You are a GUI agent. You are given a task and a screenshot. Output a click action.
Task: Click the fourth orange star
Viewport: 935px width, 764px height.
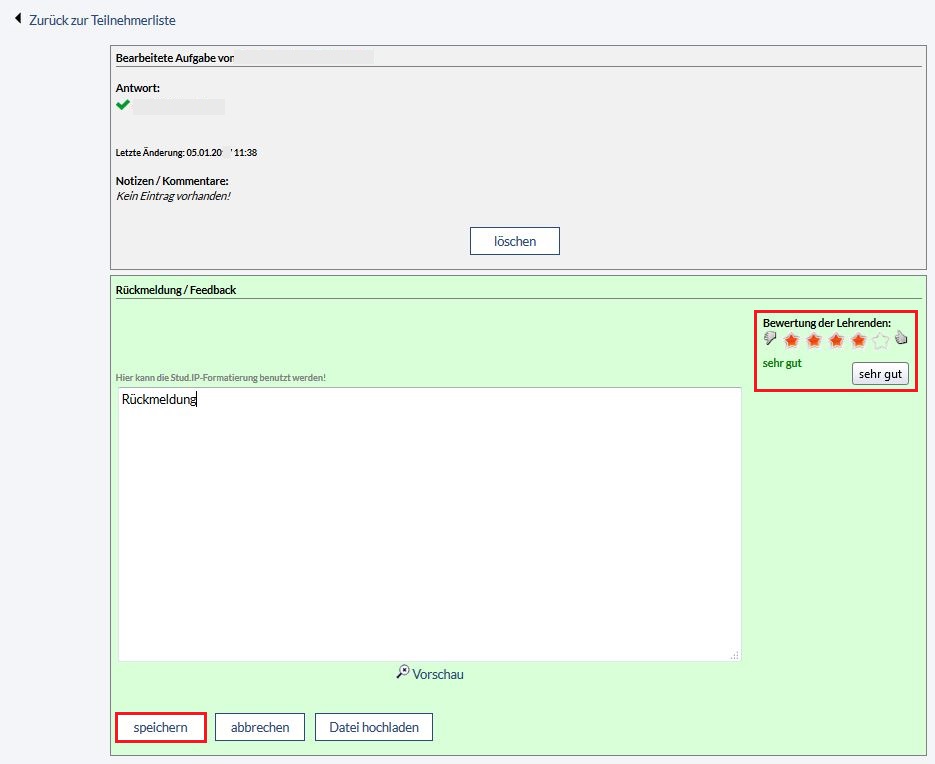tap(858, 341)
